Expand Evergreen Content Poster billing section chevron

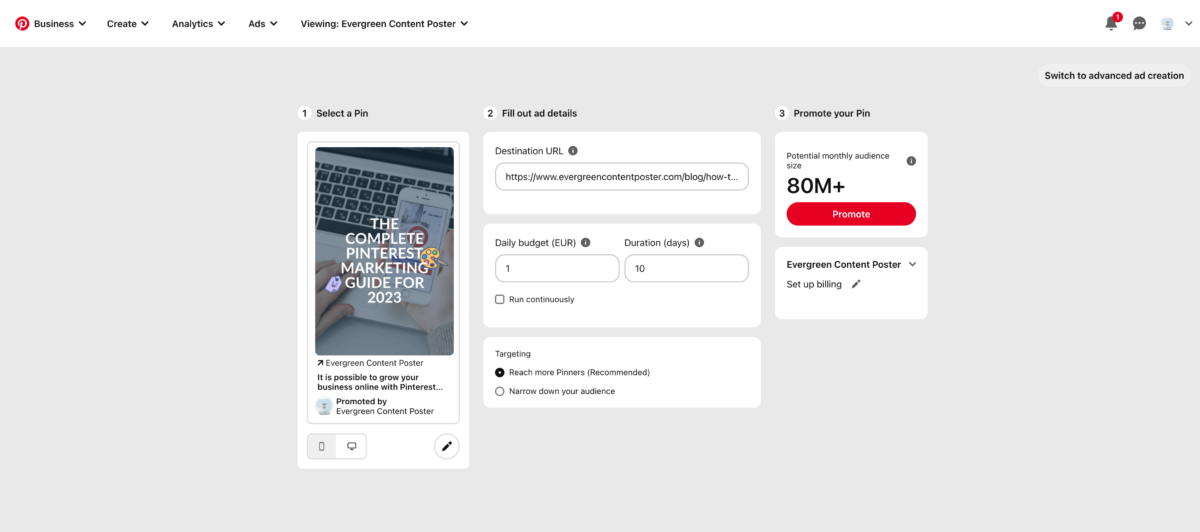coord(912,265)
